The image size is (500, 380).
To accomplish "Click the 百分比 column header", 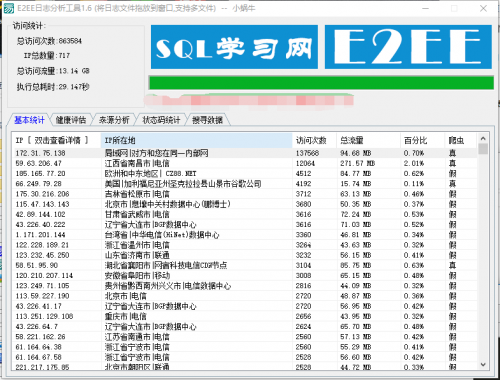I will (x=423, y=140).
